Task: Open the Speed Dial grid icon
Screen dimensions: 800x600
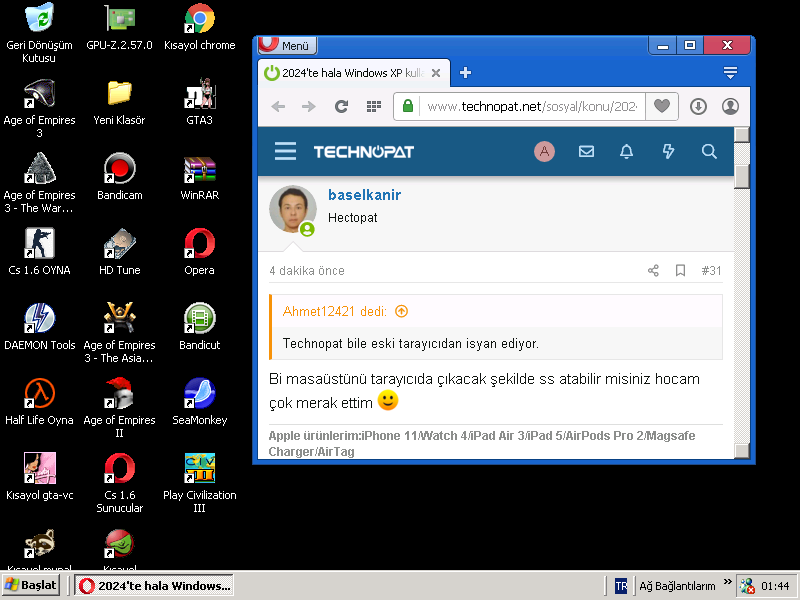Action: (x=374, y=107)
